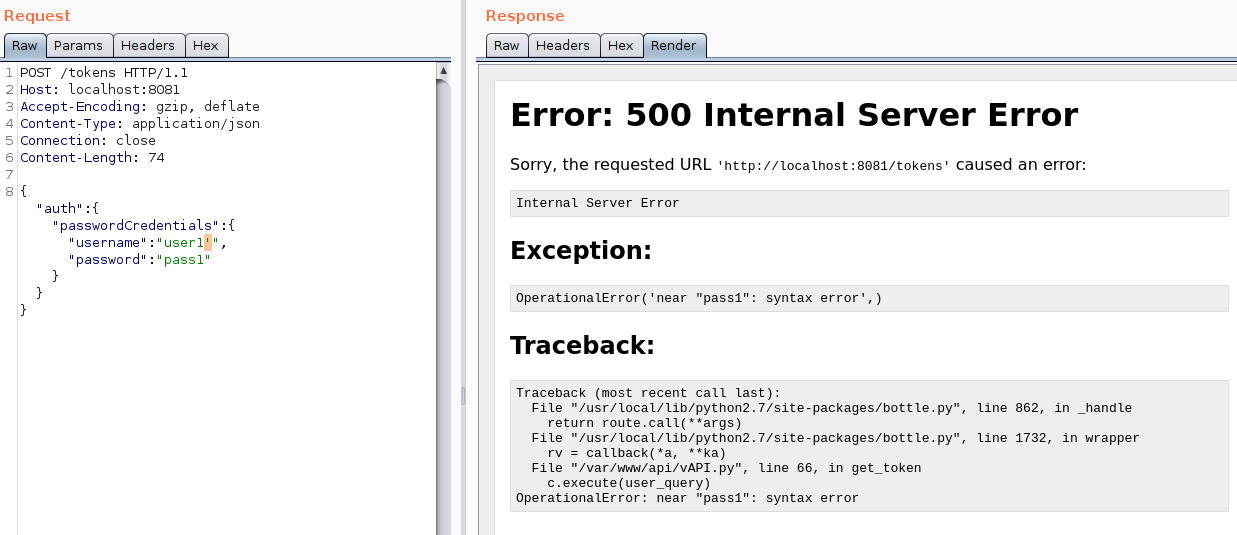Click the "username" JSON key
The image size is (1237, 535).
click(x=108, y=243)
